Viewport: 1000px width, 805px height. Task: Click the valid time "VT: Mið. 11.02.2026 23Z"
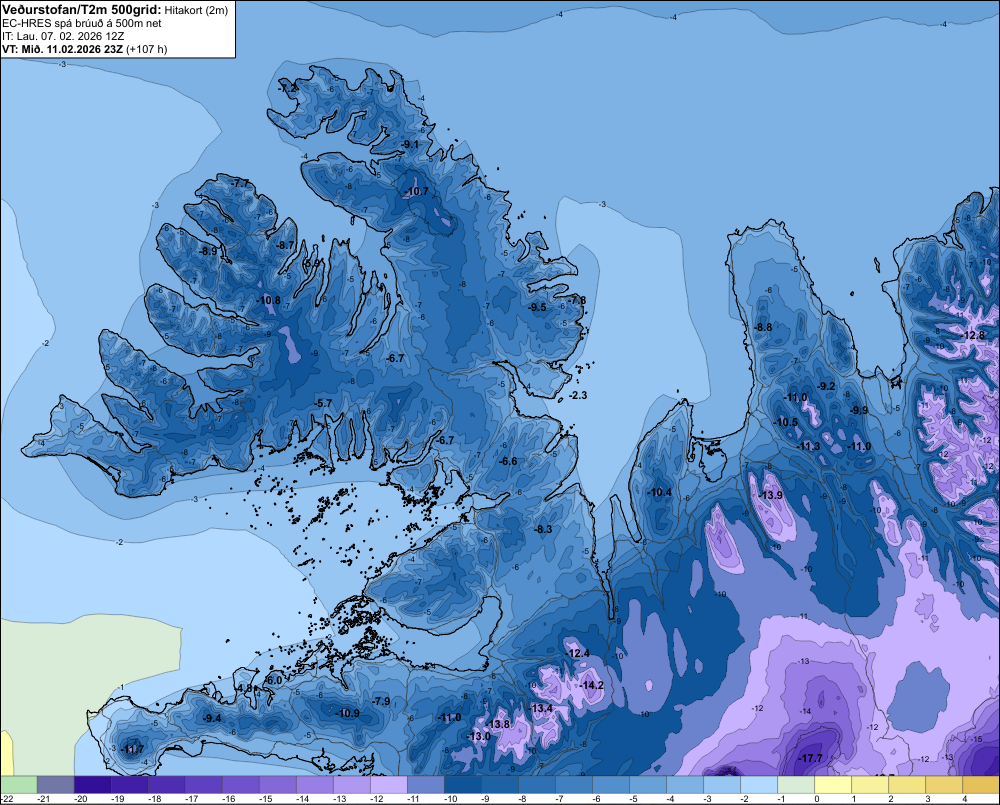click(62, 49)
